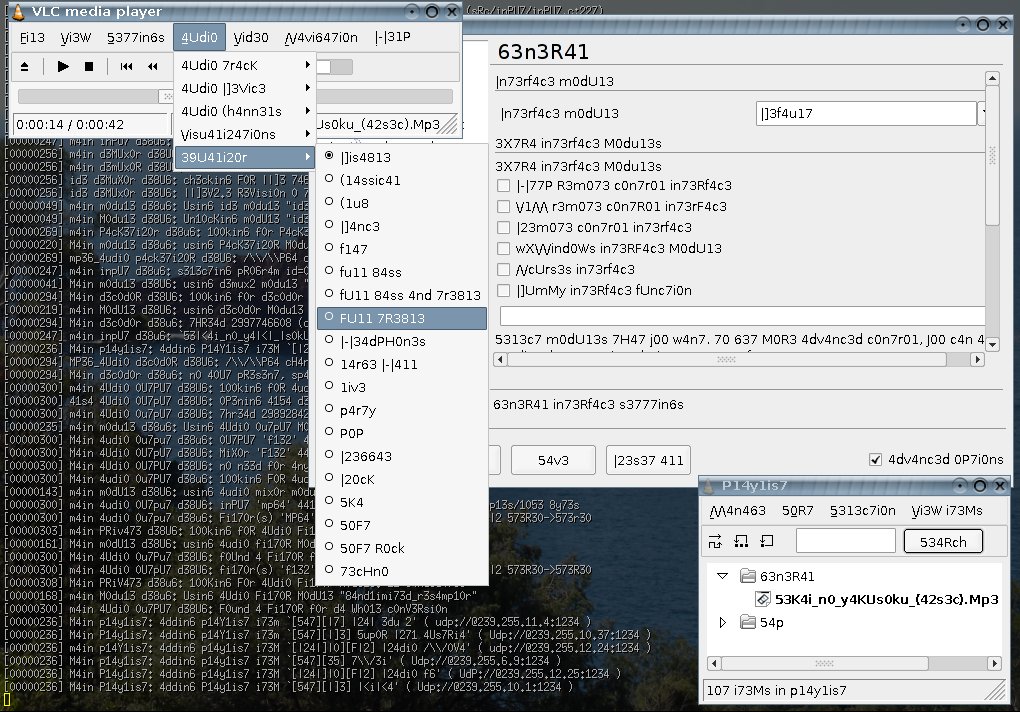Toggle shuffle icon in playlist toolbar
The width and height of the screenshot is (1020, 712).
tap(715, 541)
